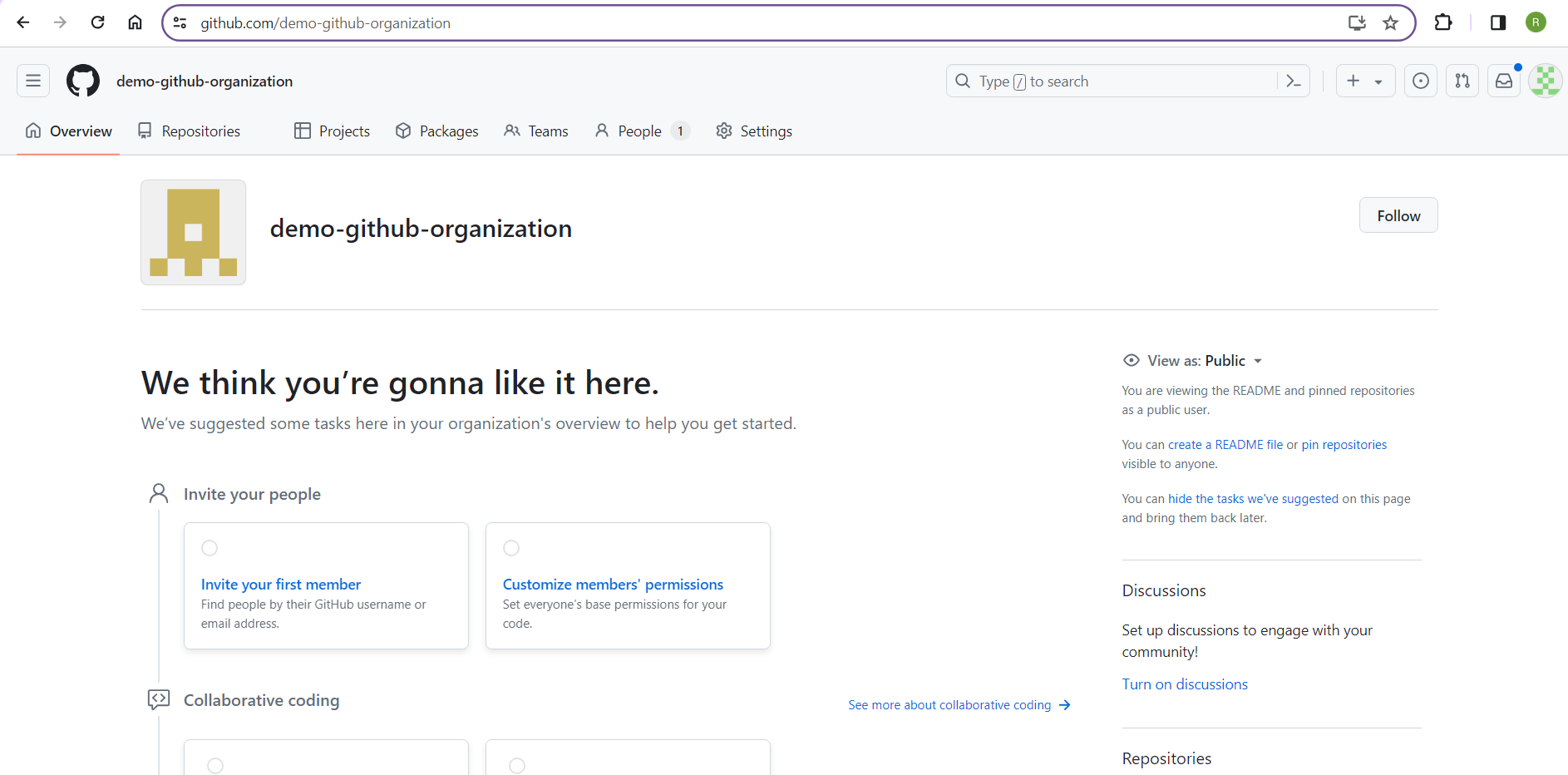Open your profile avatar menu
The height and width of the screenshot is (775, 1568).
pos(1544,81)
